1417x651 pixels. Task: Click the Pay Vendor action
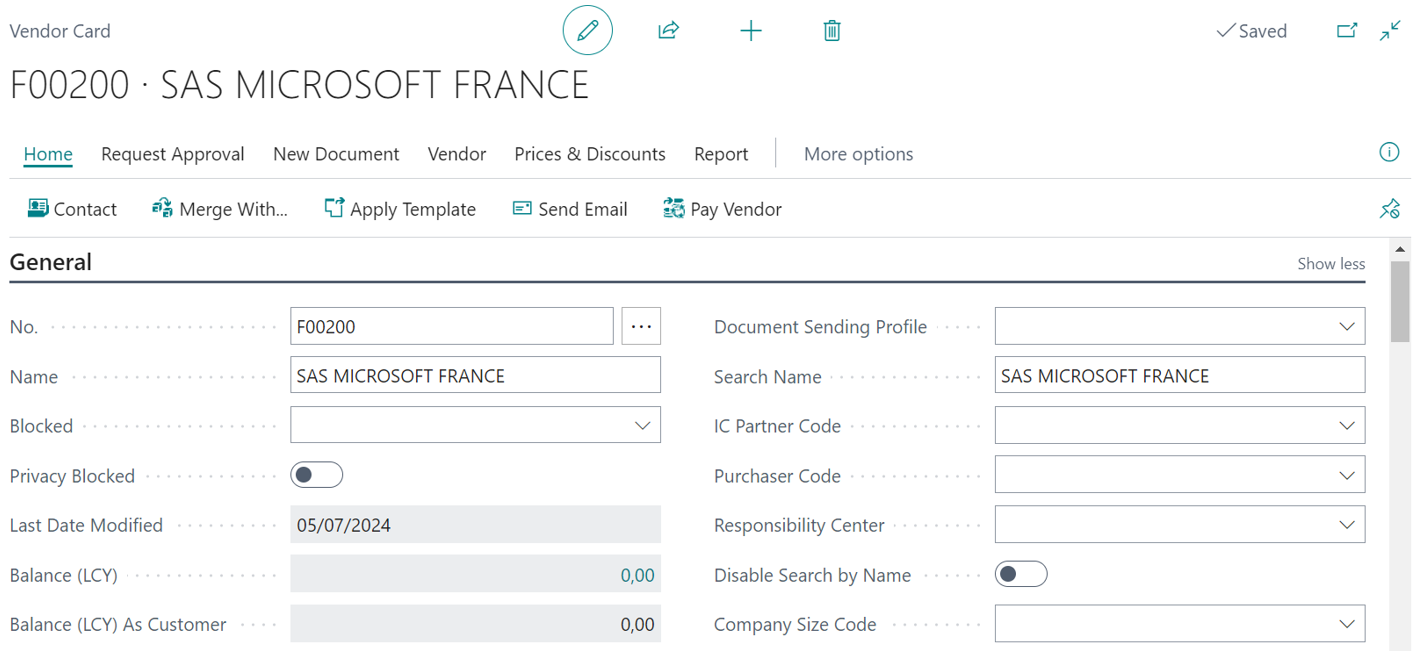coord(722,209)
